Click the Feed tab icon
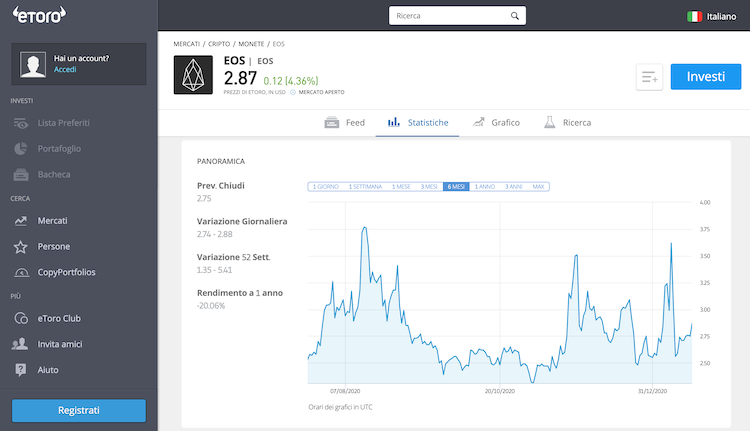 coord(331,122)
